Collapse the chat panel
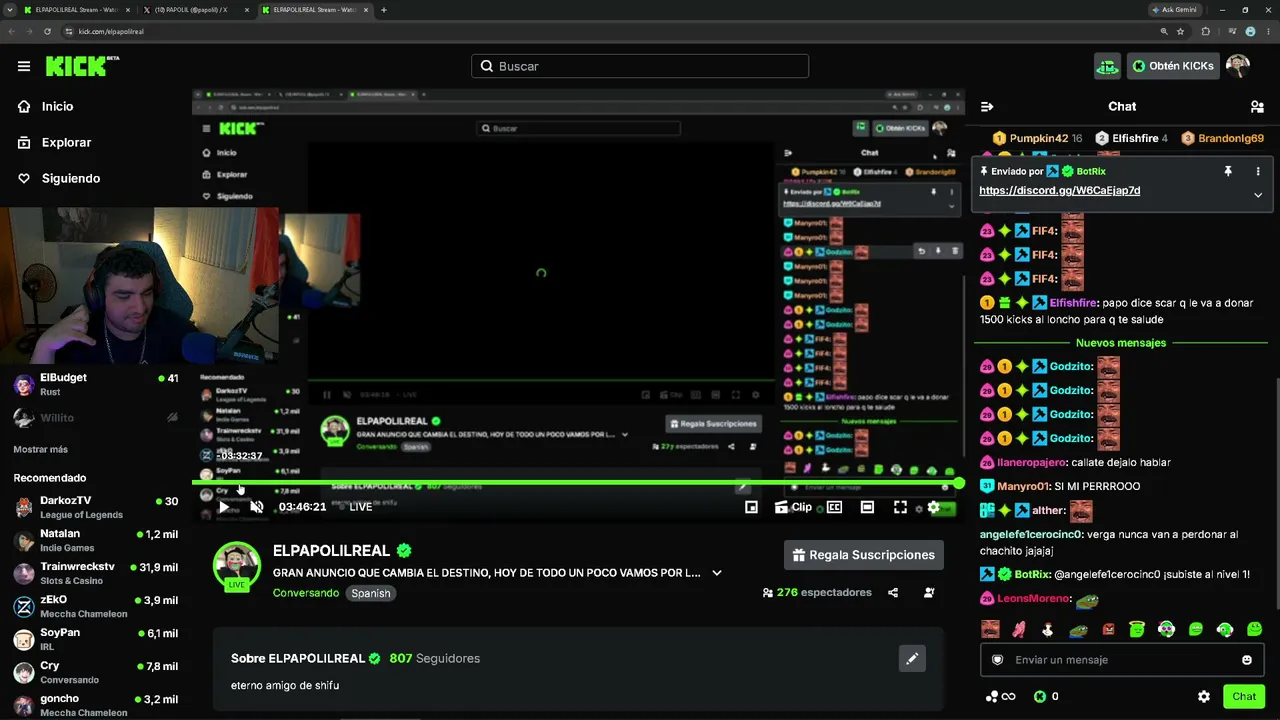 [x=987, y=106]
